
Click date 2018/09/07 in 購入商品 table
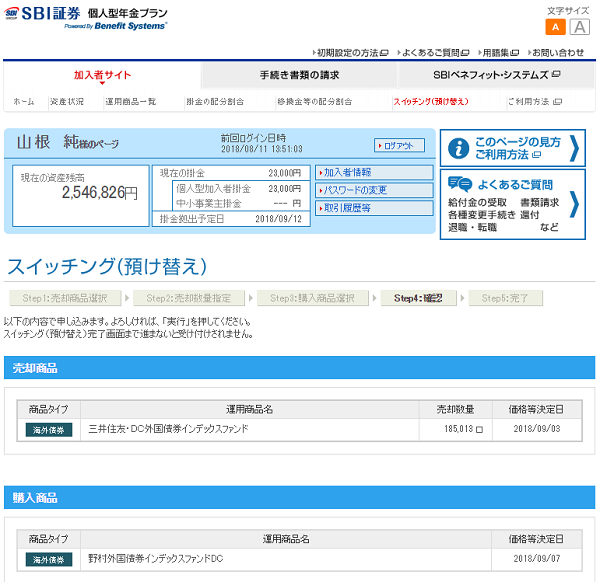coord(537,559)
